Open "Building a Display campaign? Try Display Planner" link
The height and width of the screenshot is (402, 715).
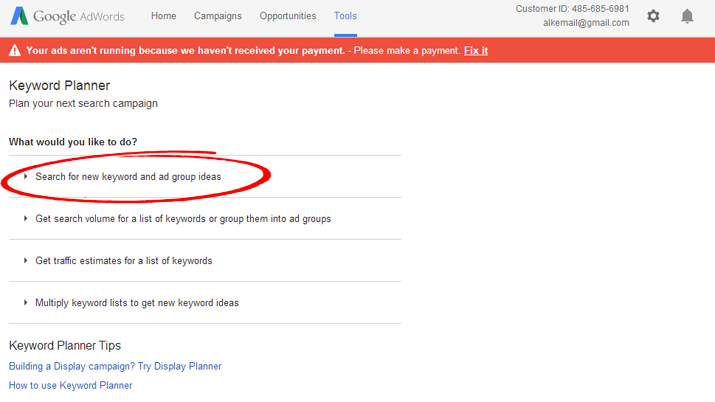click(115, 366)
